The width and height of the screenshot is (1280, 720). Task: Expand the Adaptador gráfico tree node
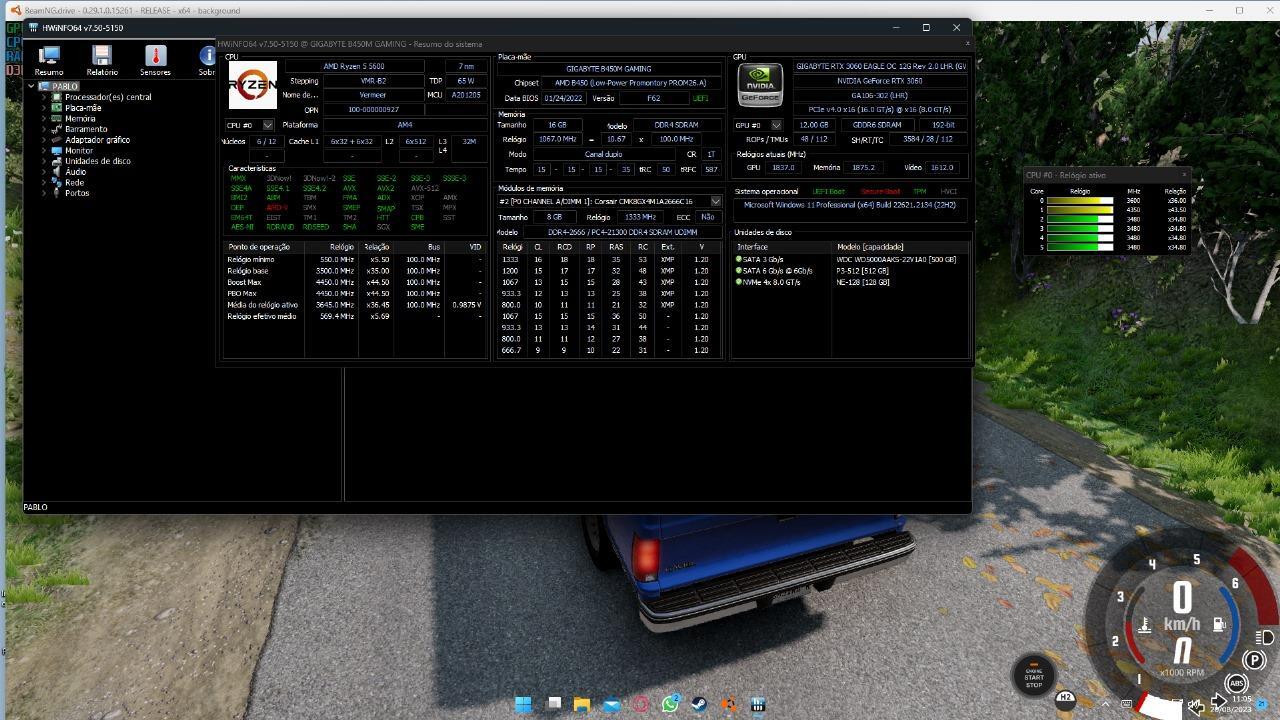(44, 140)
